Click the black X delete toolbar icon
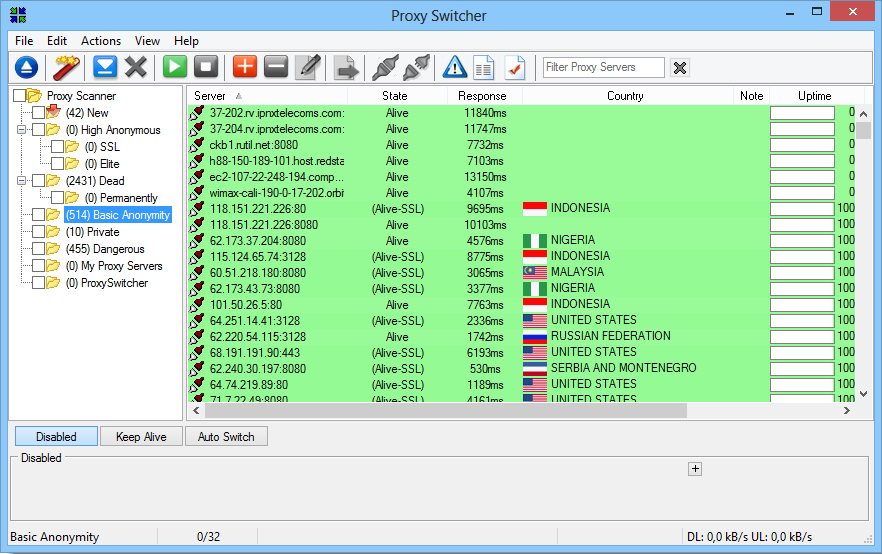882x554 pixels. (136, 67)
